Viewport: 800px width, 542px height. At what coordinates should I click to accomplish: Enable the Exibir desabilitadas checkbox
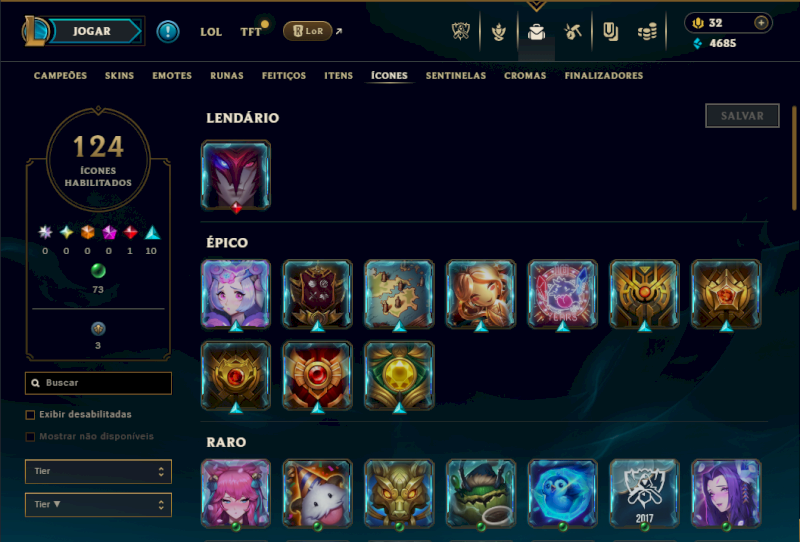tap(30, 415)
